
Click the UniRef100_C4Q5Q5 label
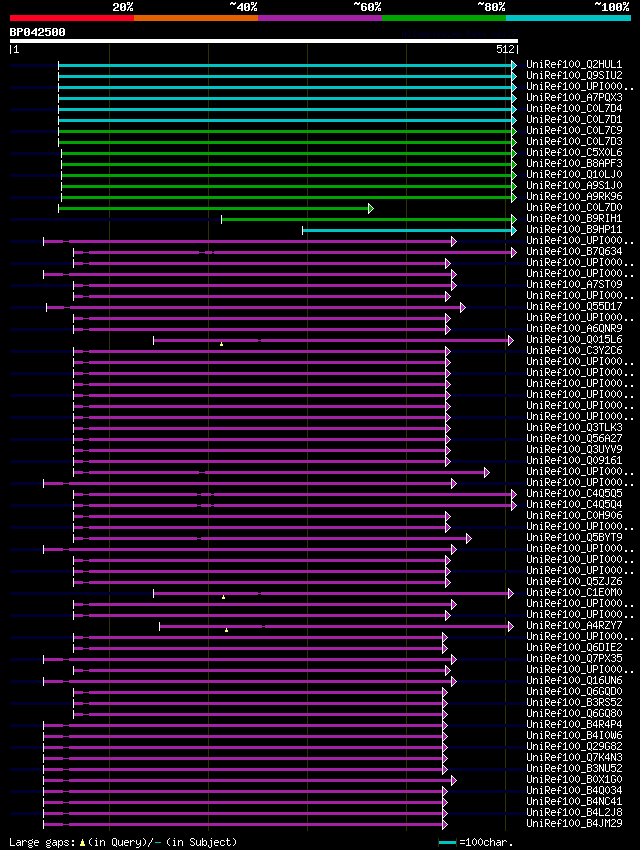click(574, 493)
